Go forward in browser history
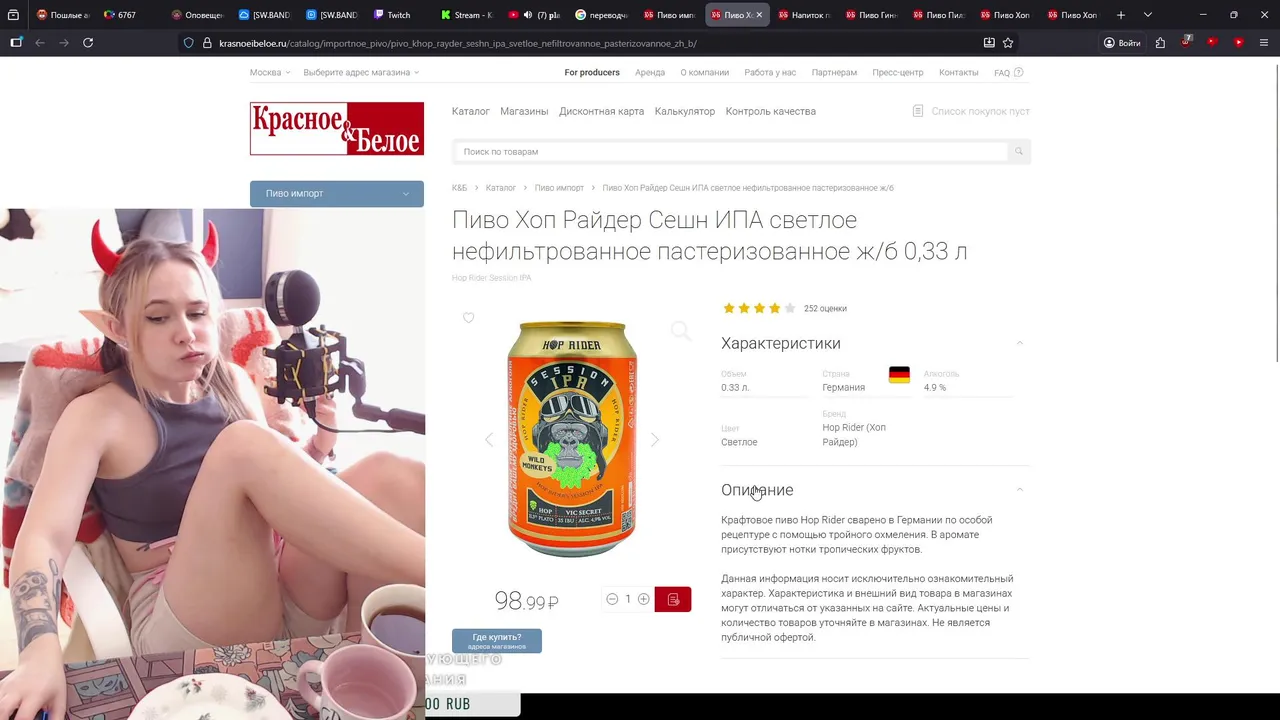Screen dimensions: 1280x720 [64, 43]
